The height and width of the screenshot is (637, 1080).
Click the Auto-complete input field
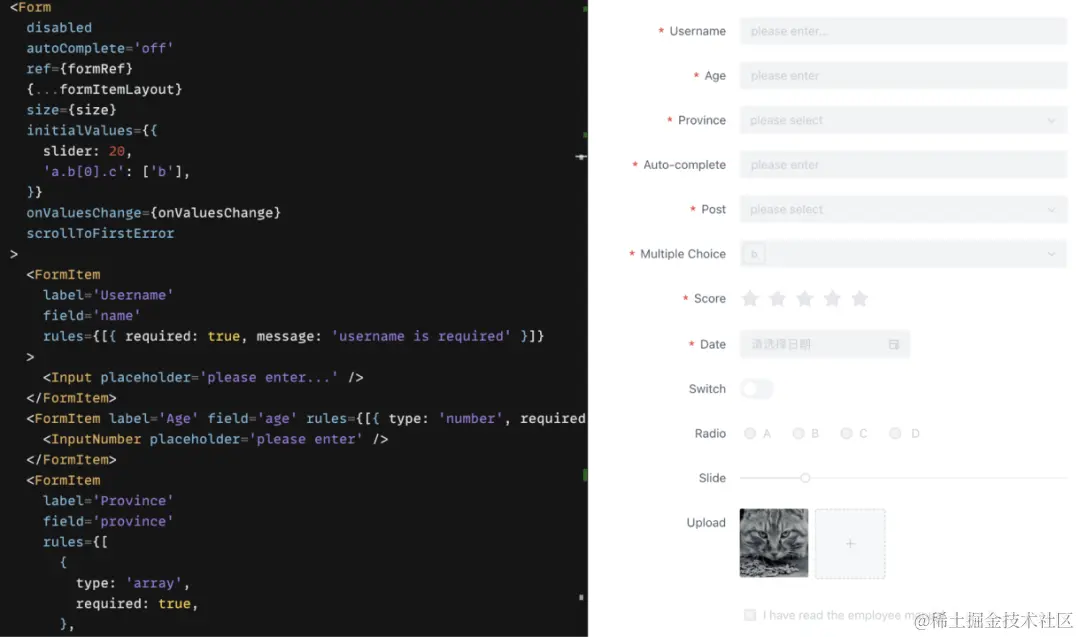pos(903,165)
